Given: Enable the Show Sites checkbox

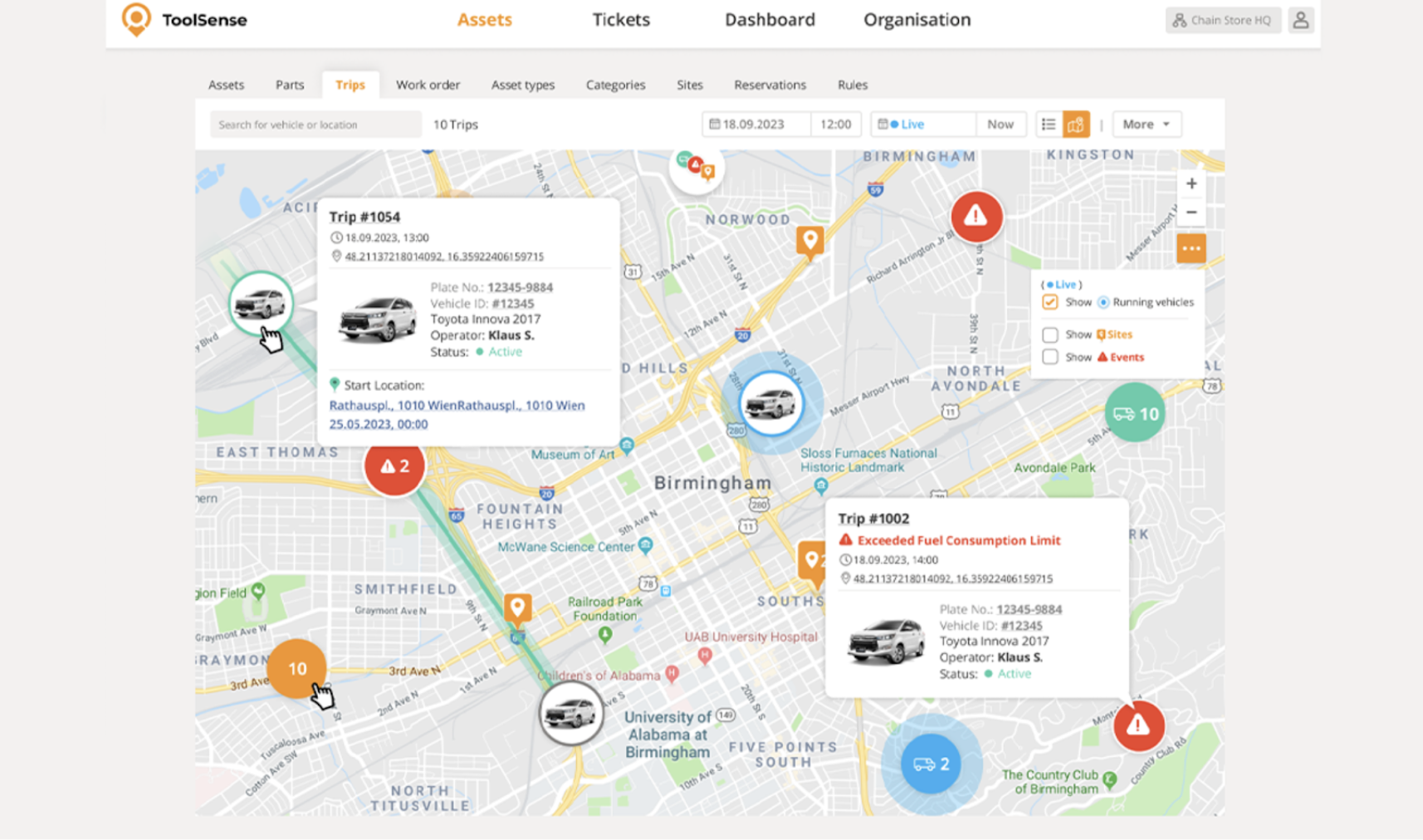Looking at the screenshot, I should (1051, 334).
